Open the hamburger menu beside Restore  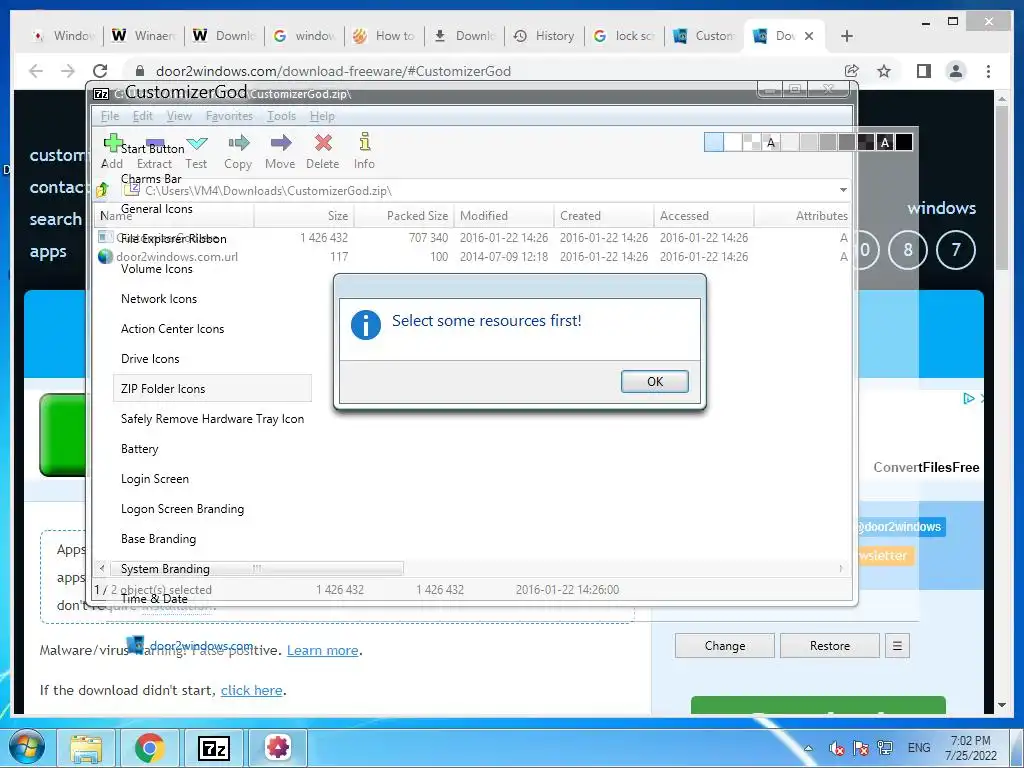[x=897, y=646]
